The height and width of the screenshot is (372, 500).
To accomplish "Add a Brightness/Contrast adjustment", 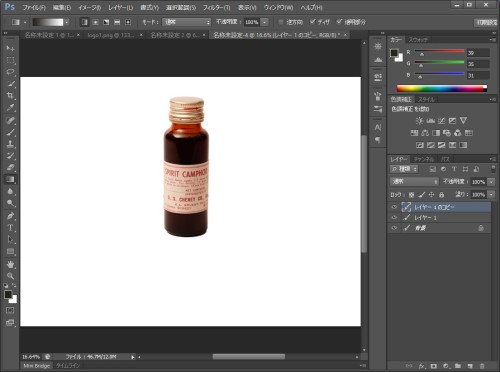I will (x=419, y=121).
